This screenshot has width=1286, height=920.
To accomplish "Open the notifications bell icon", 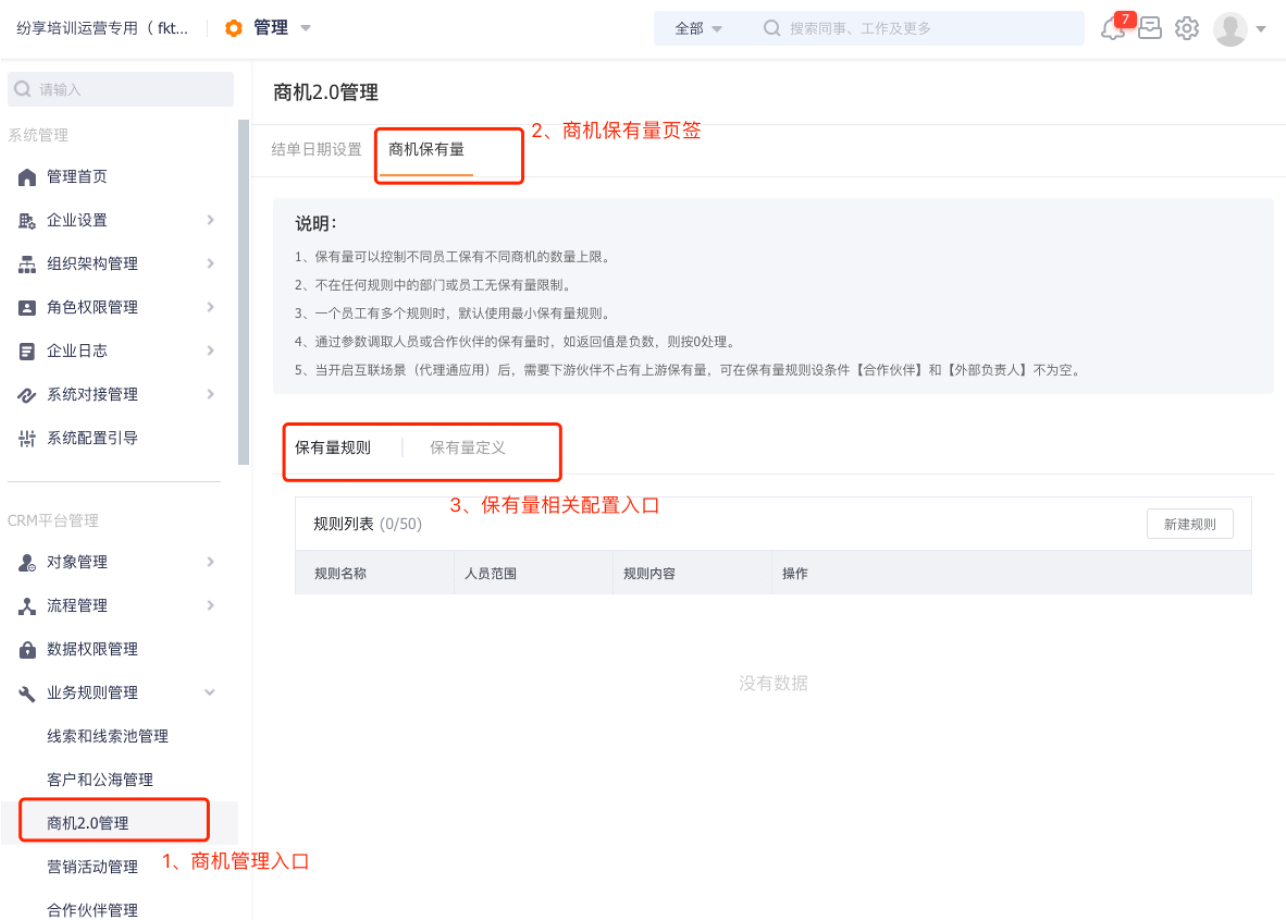I will (x=1112, y=29).
